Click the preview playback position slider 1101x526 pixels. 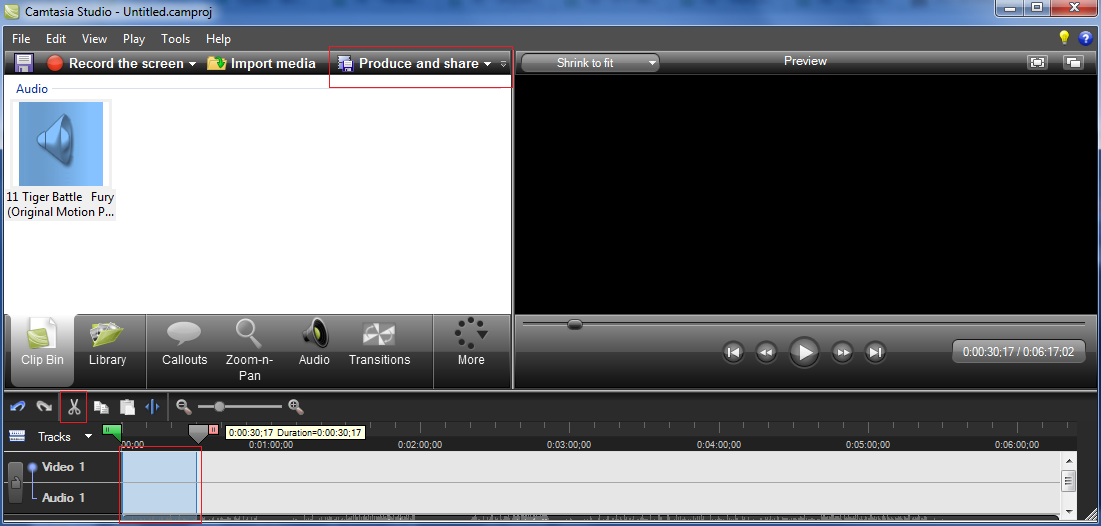point(575,324)
